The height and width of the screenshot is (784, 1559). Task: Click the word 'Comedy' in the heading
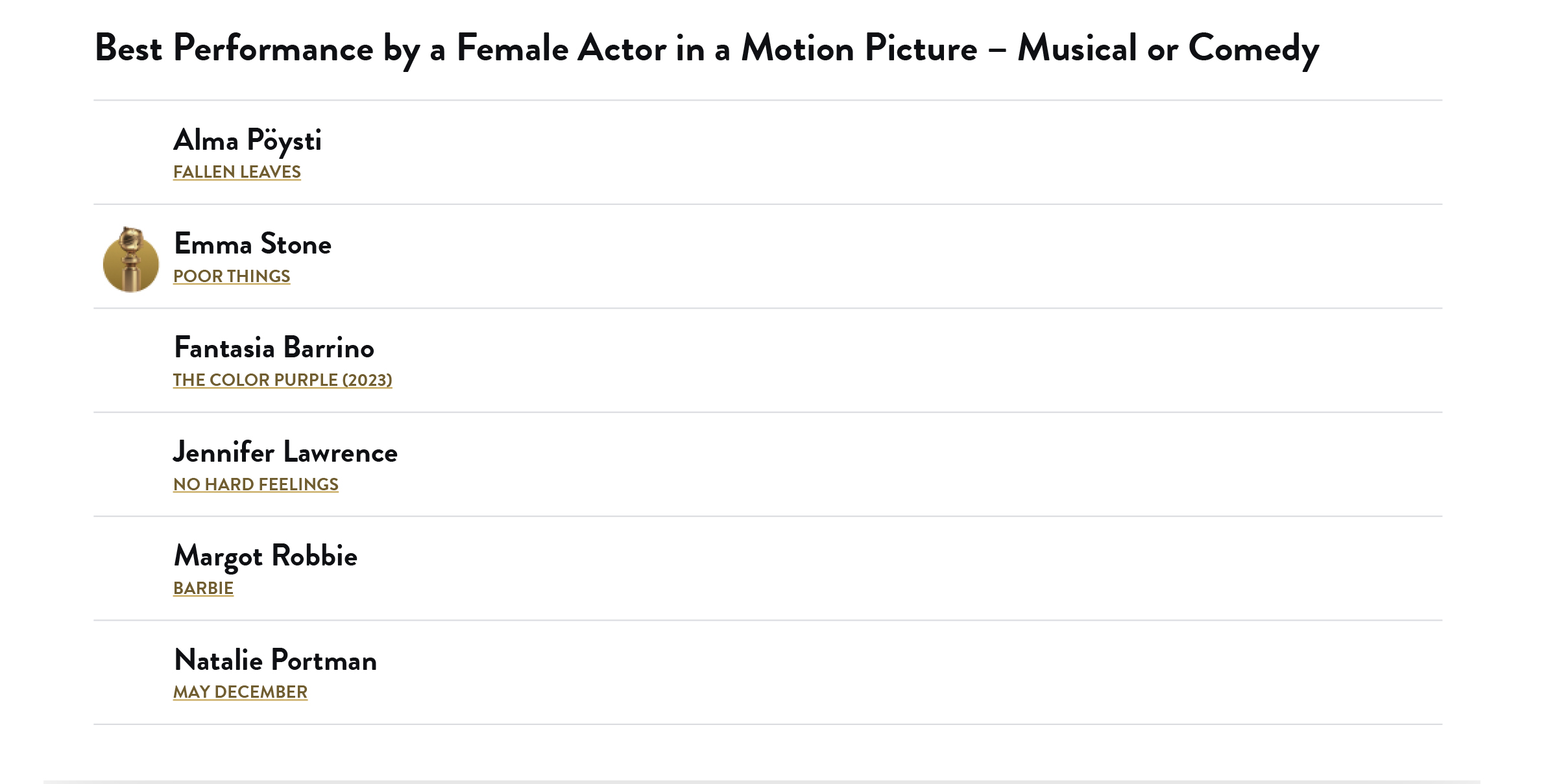[1253, 49]
